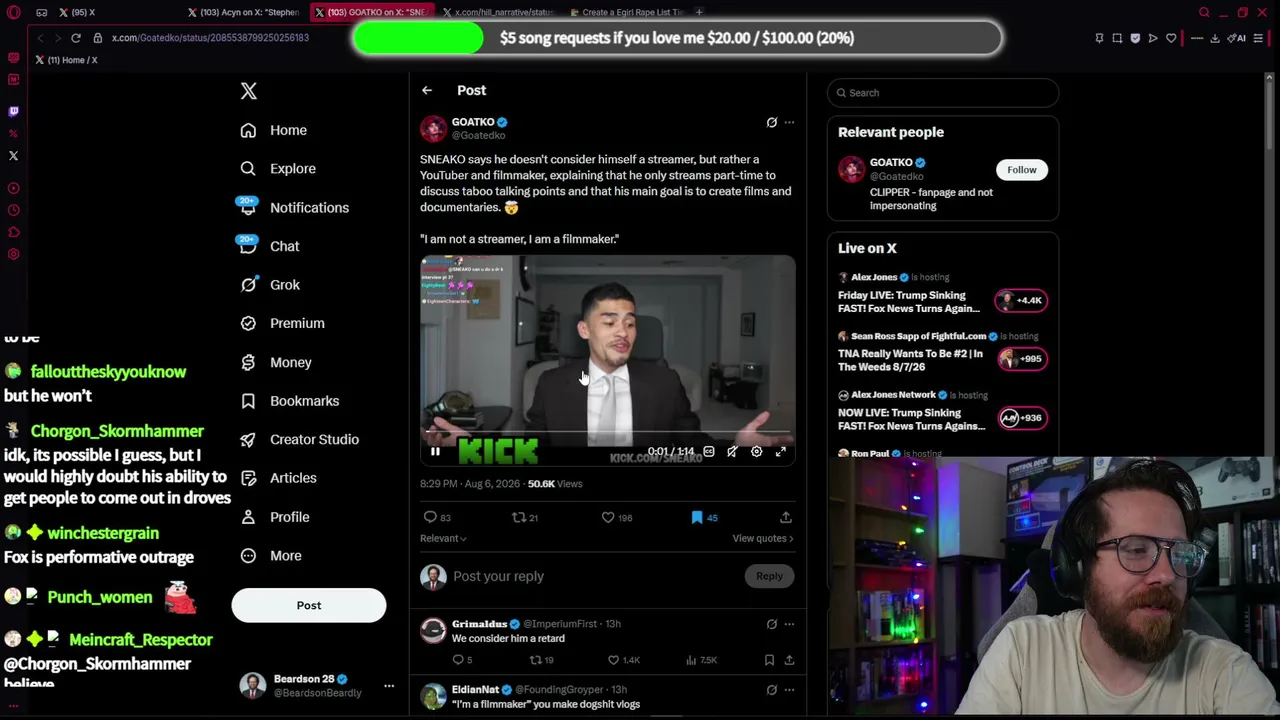Unmute the video with the speaker icon
This screenshot has height=720, width=1280.
click(732, 452)
